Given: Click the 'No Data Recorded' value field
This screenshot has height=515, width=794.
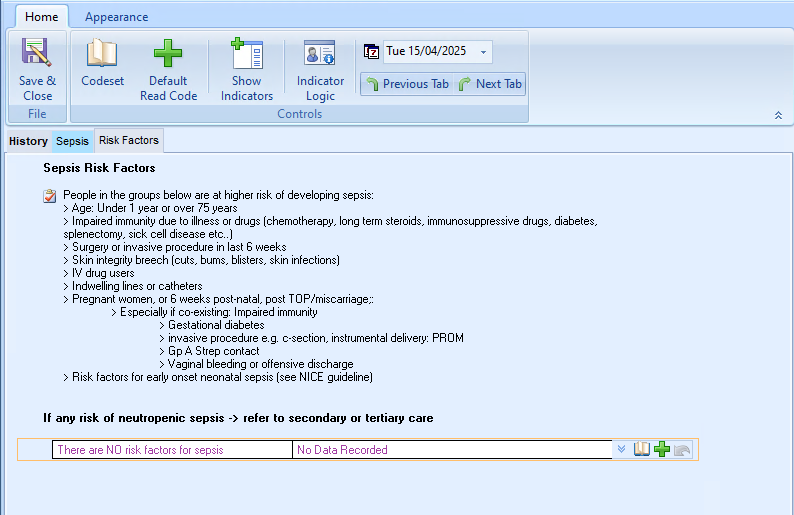Looking at the screenshot, I should (x=452, y=450).
